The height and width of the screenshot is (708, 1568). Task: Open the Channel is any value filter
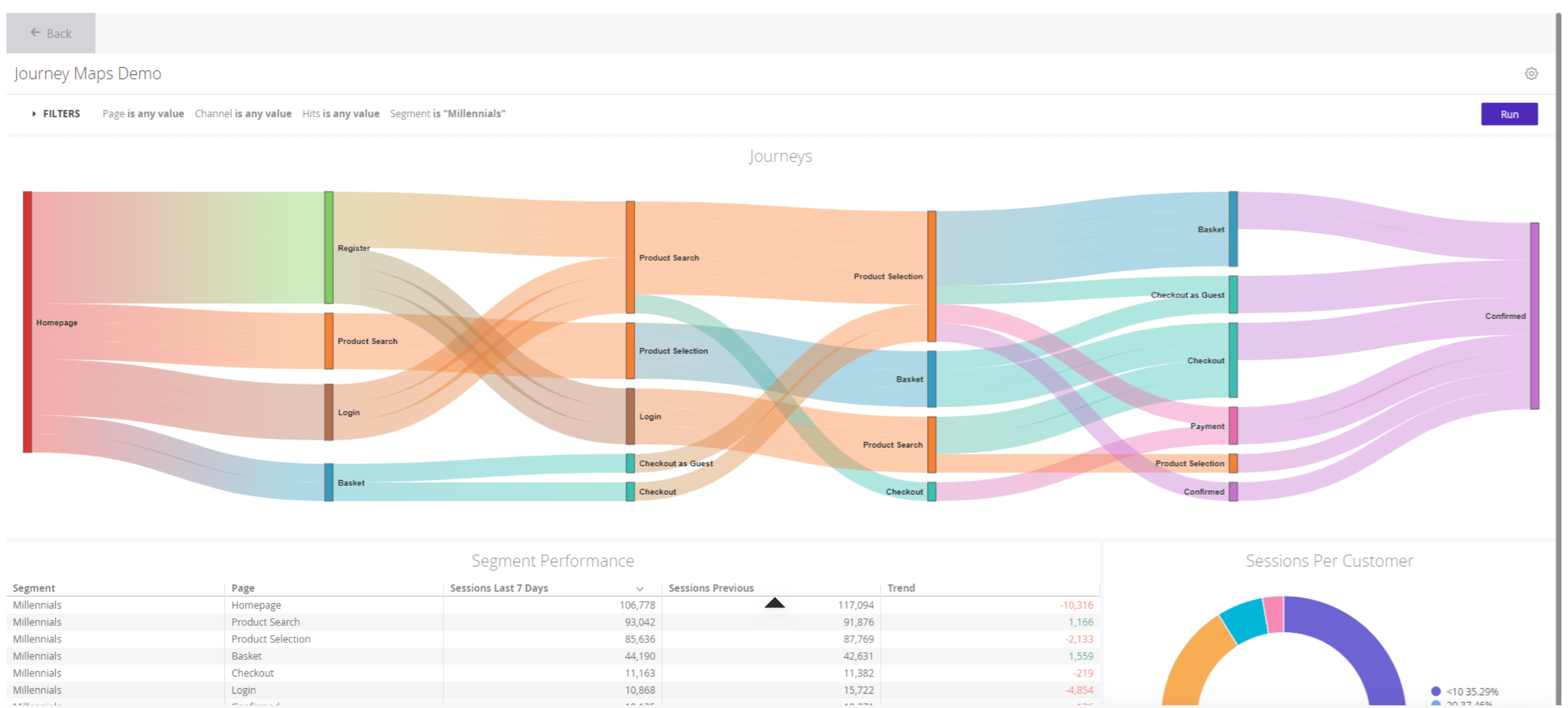(x=243, y=114)
